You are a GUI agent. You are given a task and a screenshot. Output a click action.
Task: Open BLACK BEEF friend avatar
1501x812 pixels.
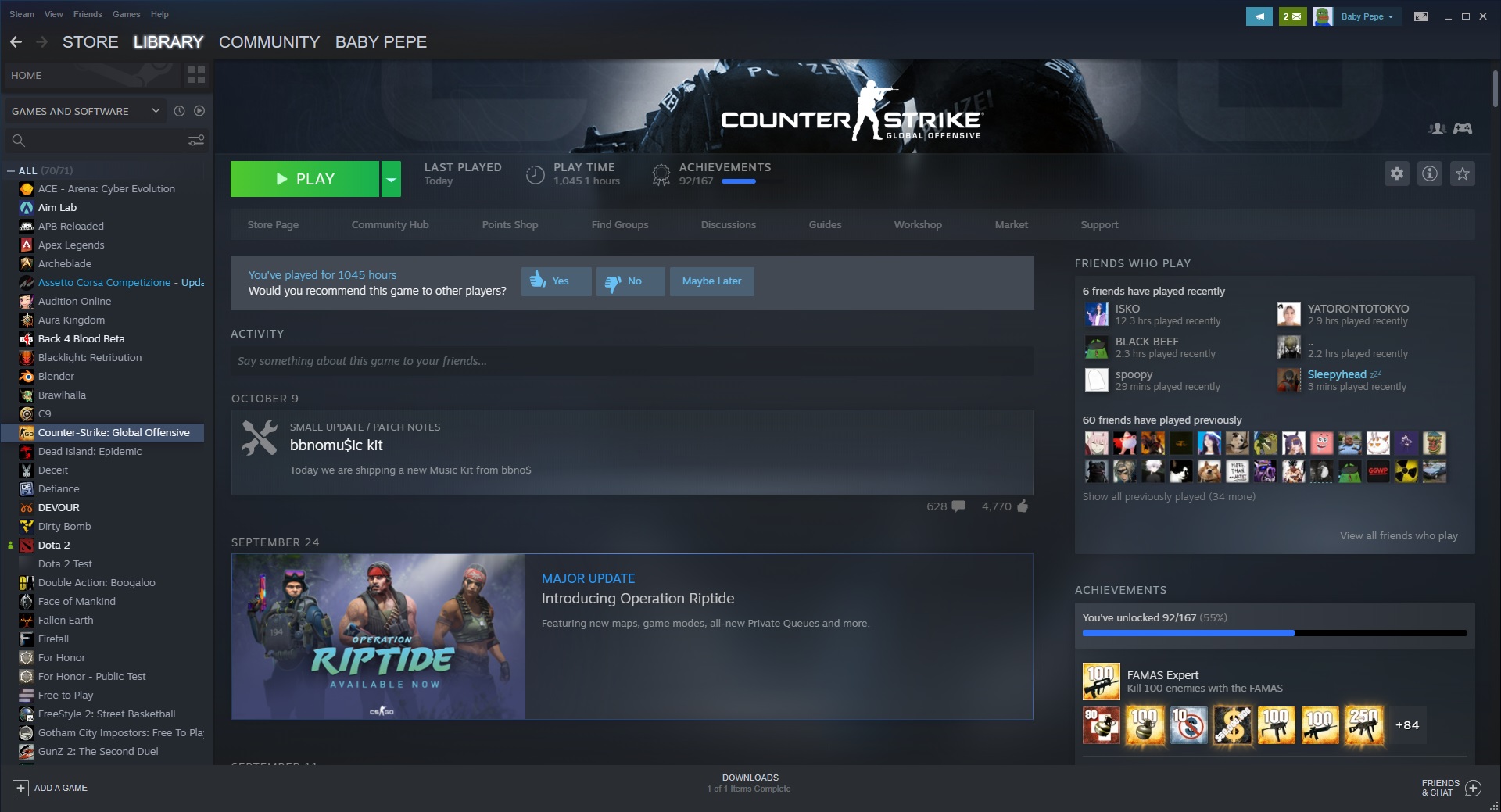[x=1097, y=347]
